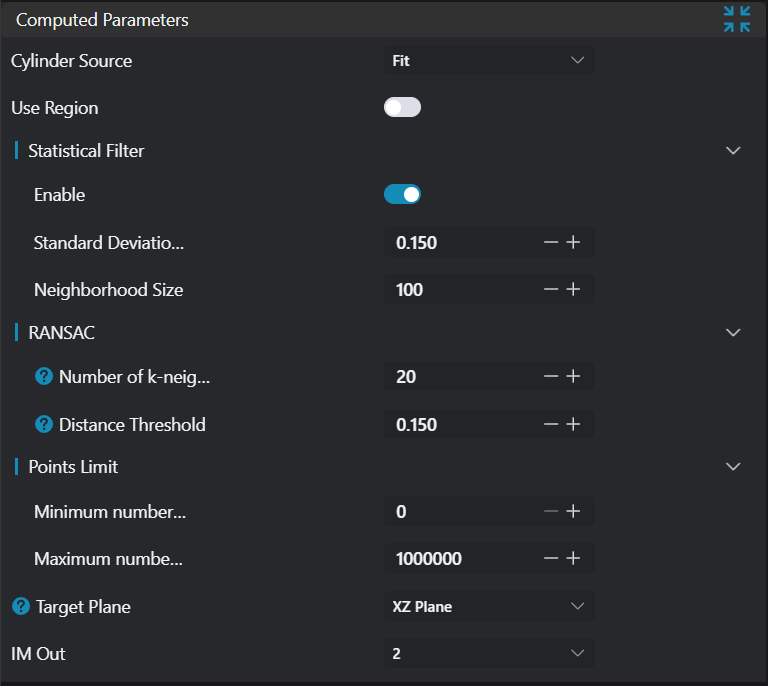Decrease the Distance Threshold value
The width and height of the screenshot is (768, 686).
(550, 424)
